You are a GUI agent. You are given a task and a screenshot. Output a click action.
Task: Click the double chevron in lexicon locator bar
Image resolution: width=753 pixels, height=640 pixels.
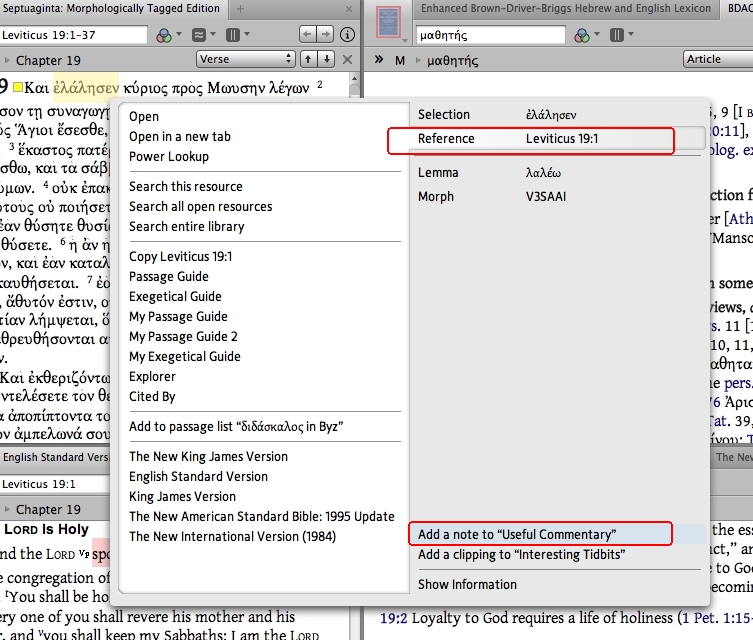point(379,60)
